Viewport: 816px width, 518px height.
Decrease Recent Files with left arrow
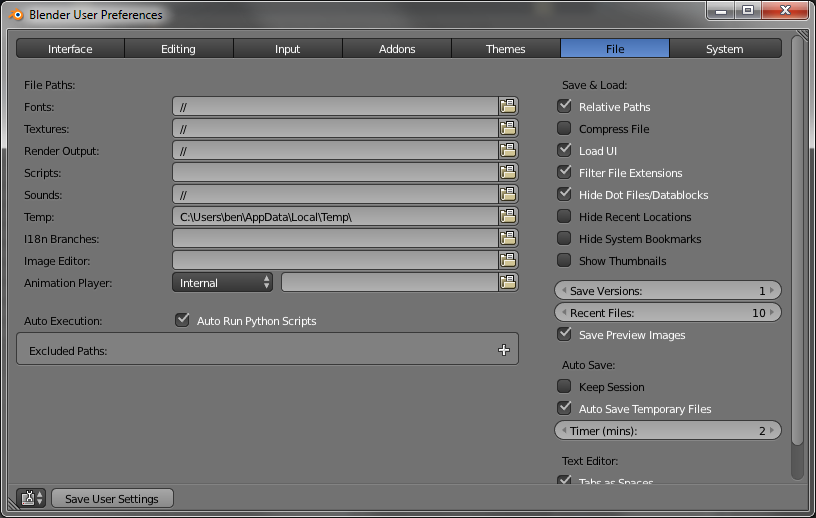click(564, 312)
